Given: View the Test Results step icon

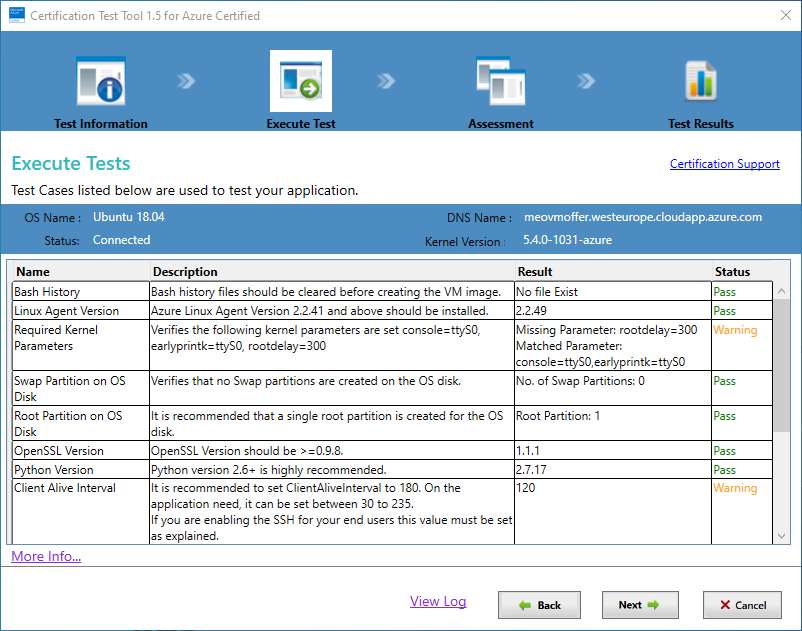Looking at the screenshot, I should (x=700, y=80).
